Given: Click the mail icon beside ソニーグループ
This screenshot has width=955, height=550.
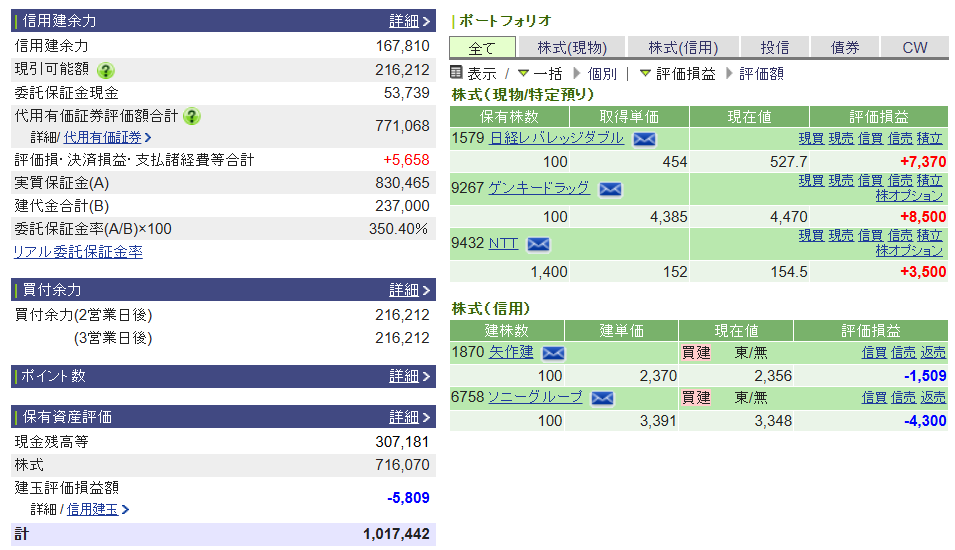Looking at the screenshot, I should 602,398.
